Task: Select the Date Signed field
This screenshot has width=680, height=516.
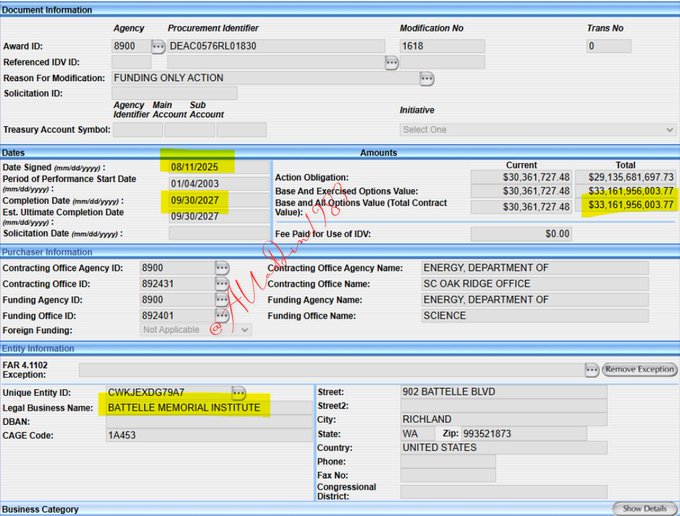Action: point(216,167)
